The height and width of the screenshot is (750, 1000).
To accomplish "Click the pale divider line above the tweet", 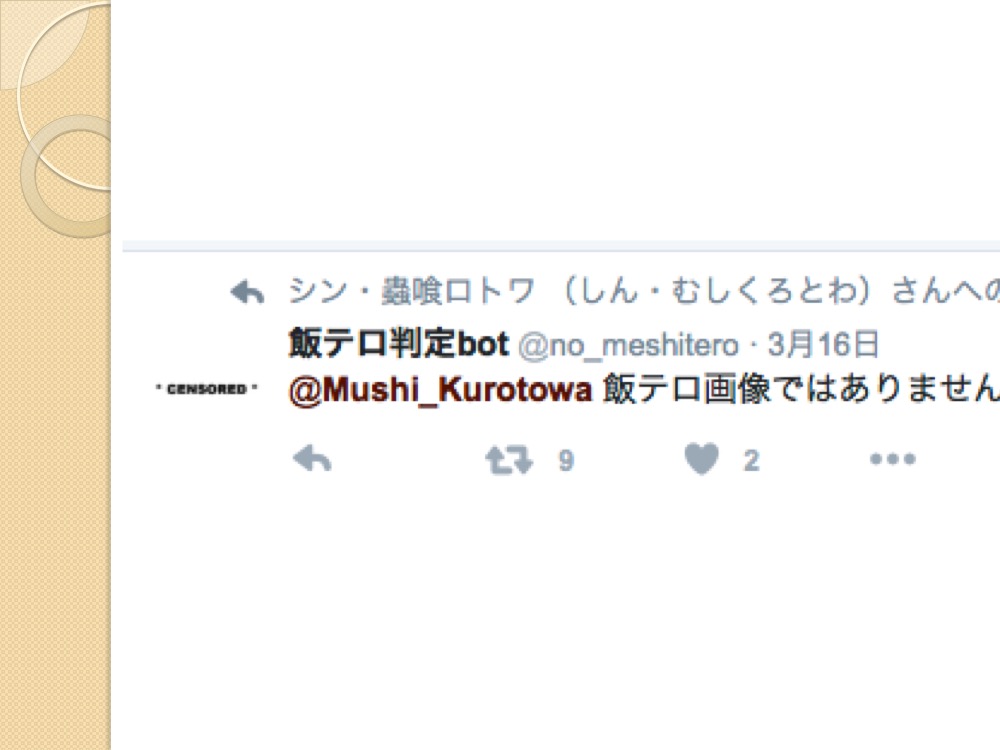I will click(x=561, y=246).
